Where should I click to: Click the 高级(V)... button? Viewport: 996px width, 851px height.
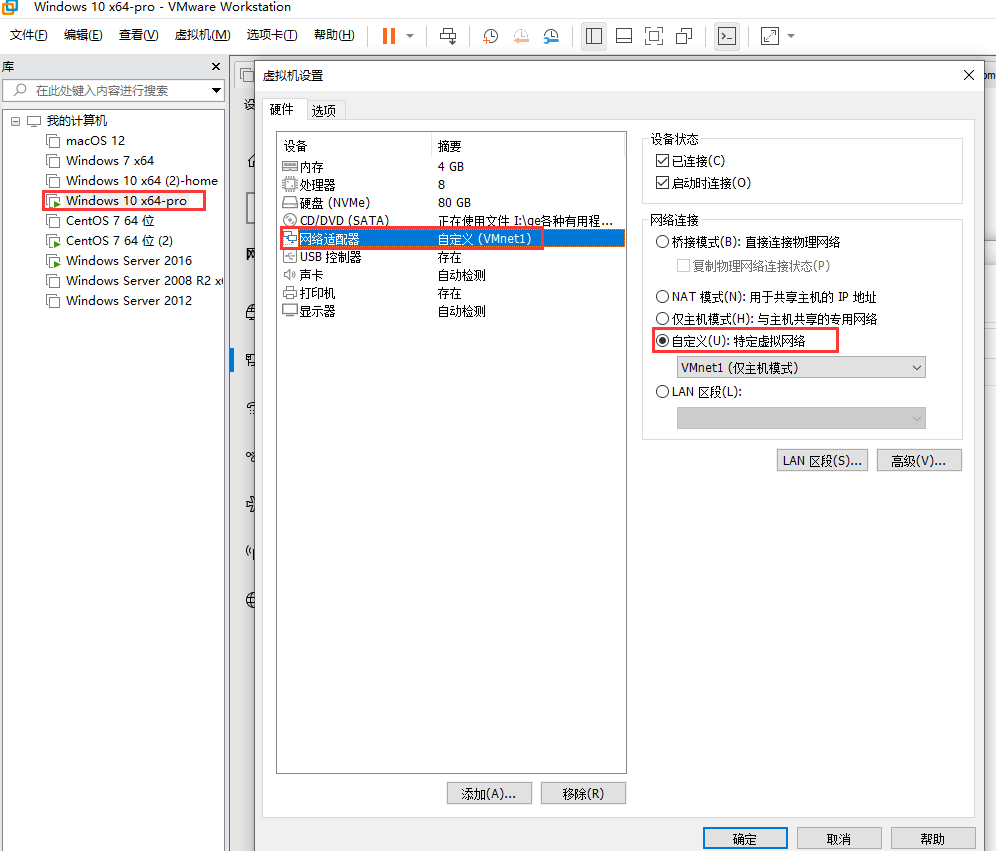click(x=919, y=460)
